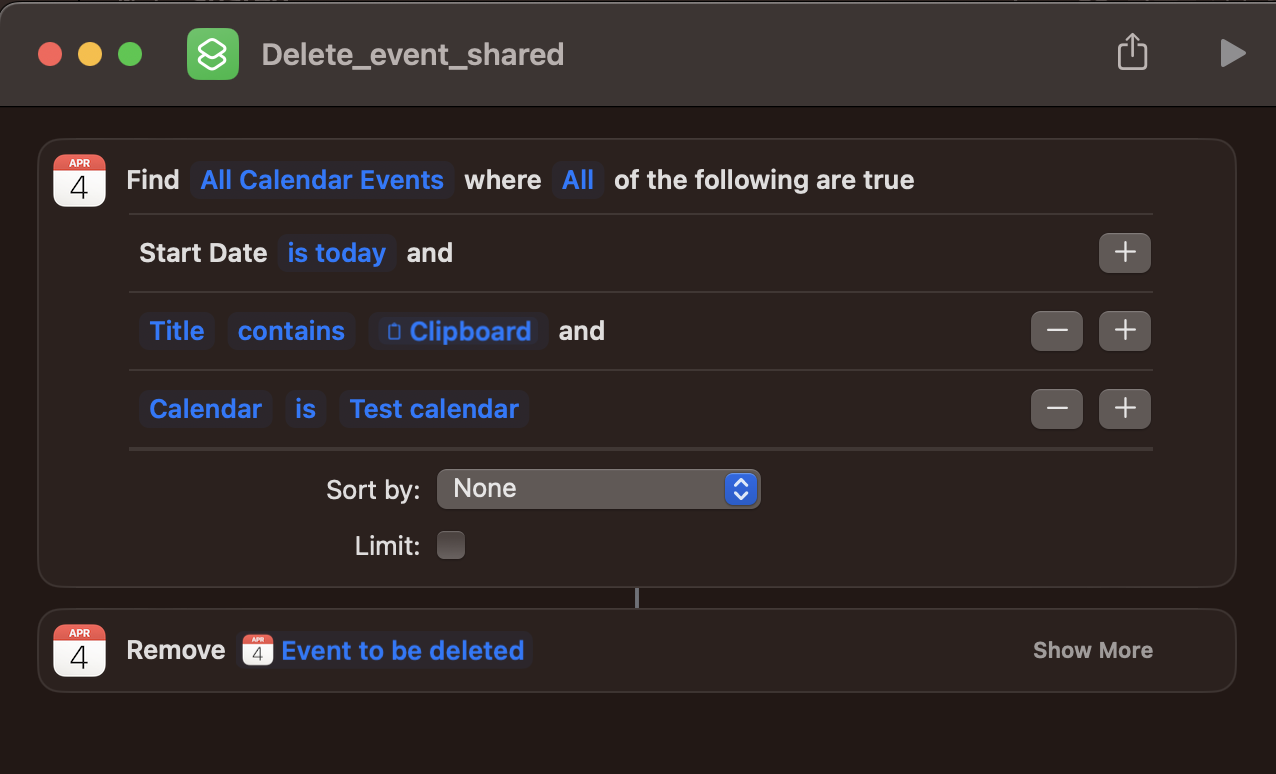The image size is (1276, 774).
Task: Select the Clipboard variable token
Action: pyautogui.click(x=459, y=331)
